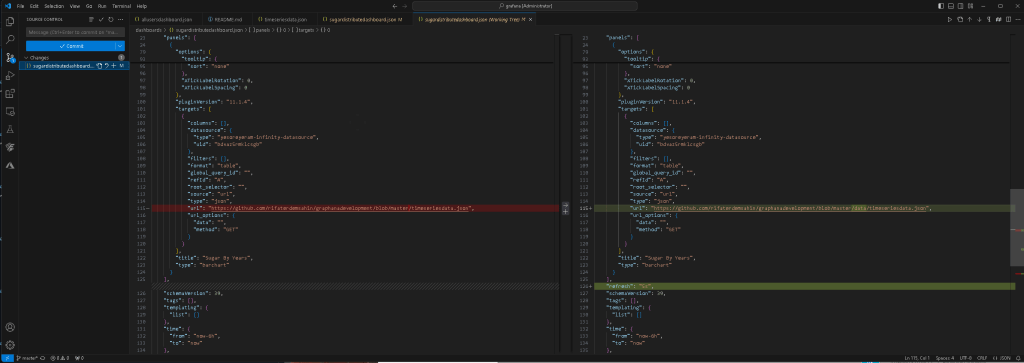Focus the commit message input field
Screen dimensions: 1024x363
click(x=75, y=32)
